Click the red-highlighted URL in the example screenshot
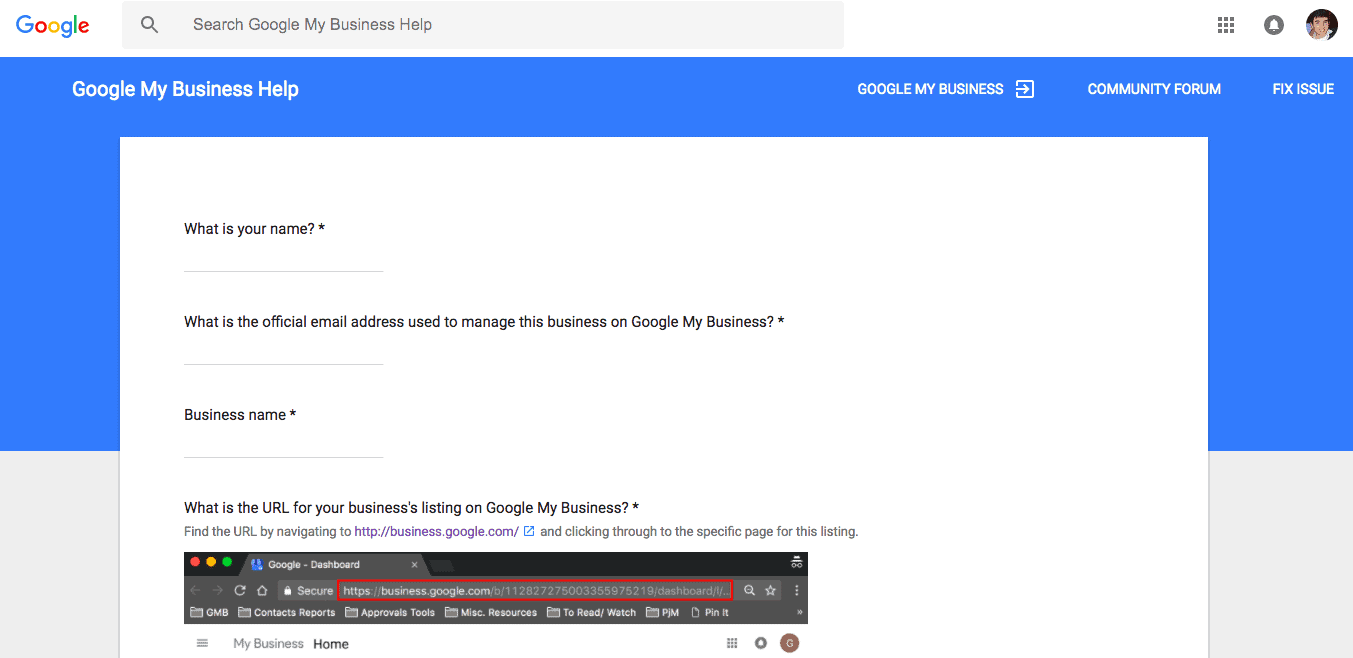 (536, 590)
